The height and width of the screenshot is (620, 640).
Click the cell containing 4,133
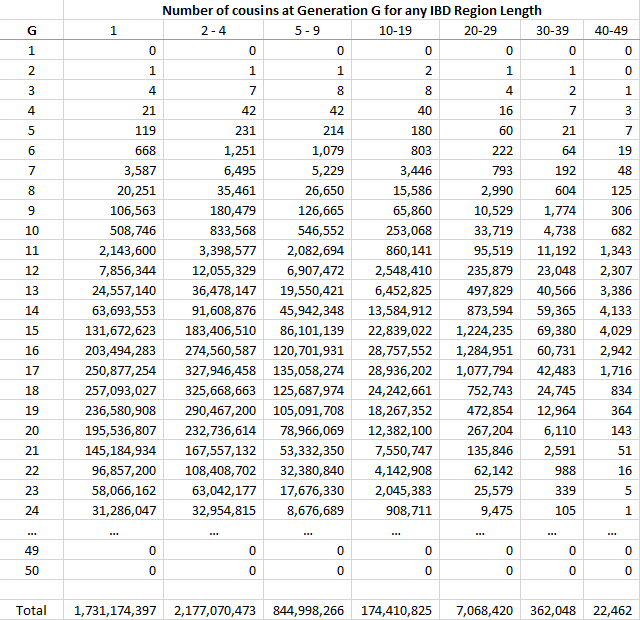[611, 310]
